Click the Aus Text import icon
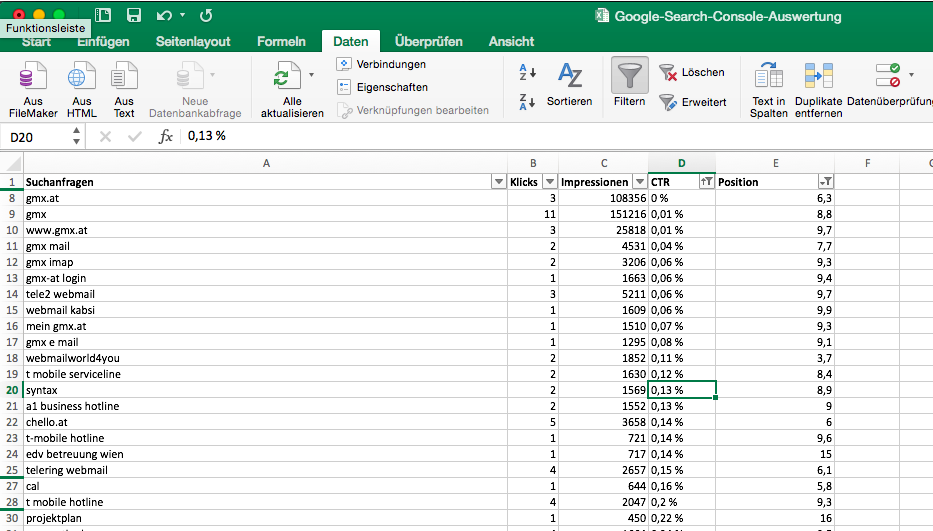Viewport: 933px width, 531px height. point(124,77)
